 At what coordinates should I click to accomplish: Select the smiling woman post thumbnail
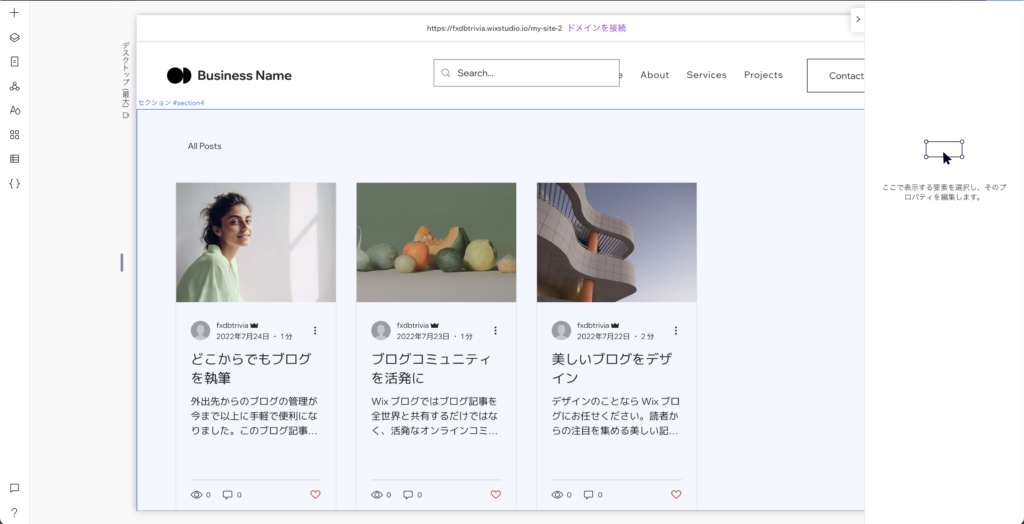pos(256,242)
